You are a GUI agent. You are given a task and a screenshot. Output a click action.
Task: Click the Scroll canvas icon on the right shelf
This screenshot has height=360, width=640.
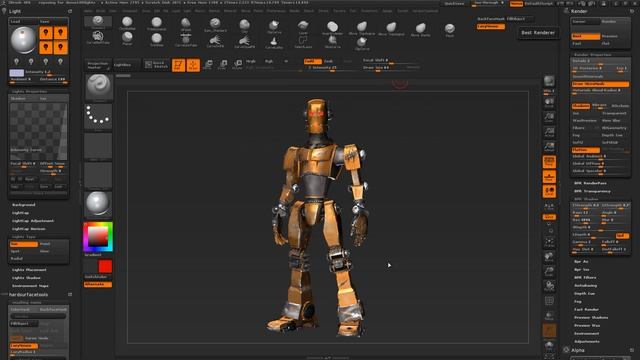[x=549, y=102]
